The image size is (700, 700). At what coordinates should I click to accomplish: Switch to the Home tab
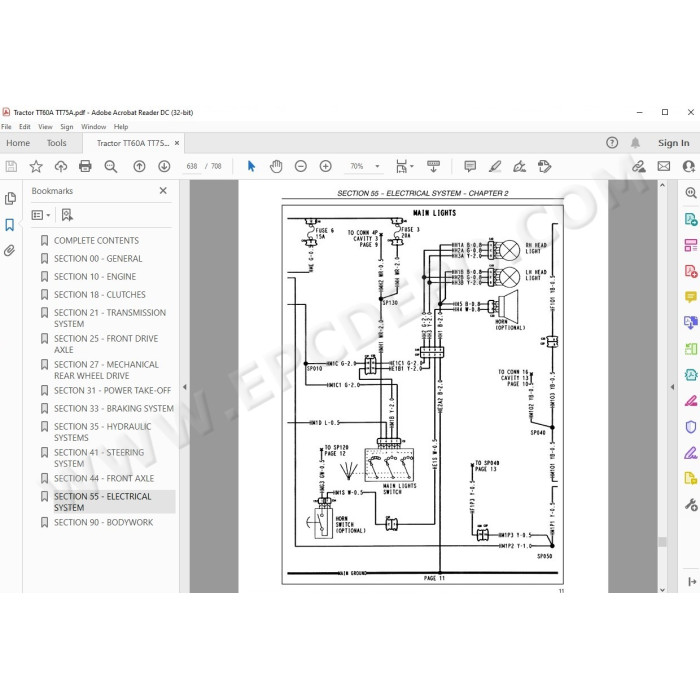(x=18, y=143)
